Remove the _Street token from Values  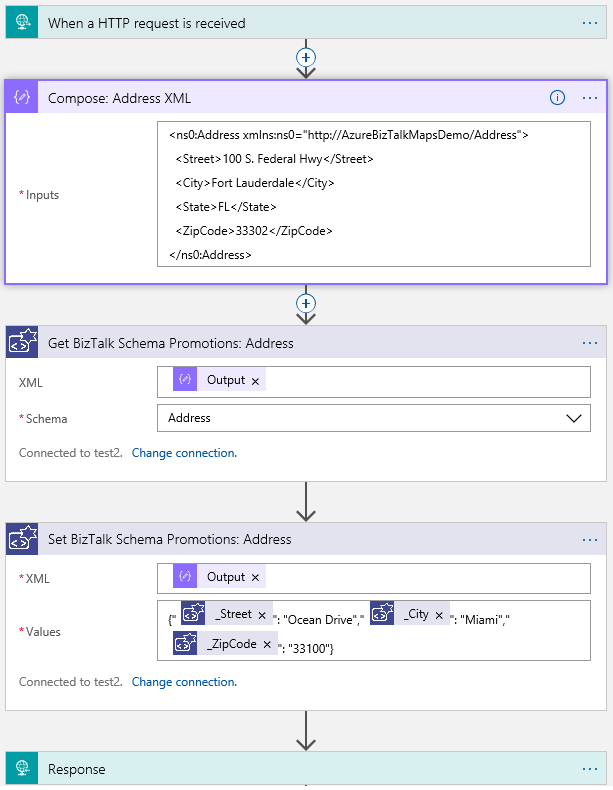(x=262, y=615)
